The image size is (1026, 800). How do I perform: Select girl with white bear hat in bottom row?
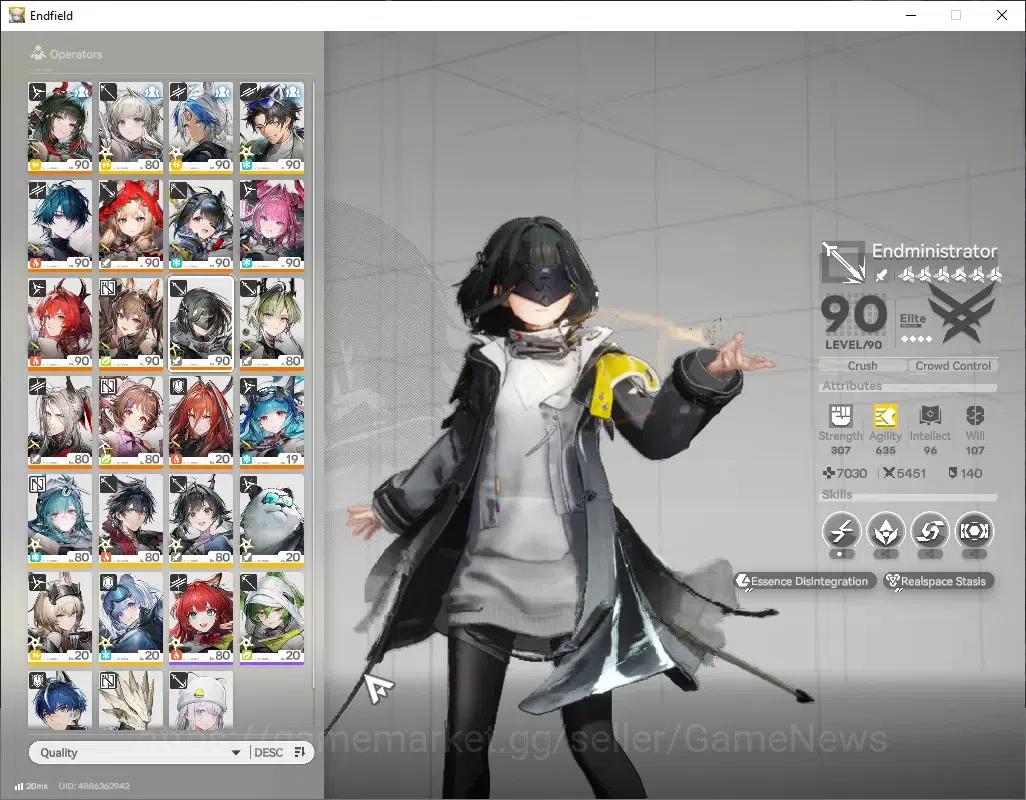[x=201, y=700]
